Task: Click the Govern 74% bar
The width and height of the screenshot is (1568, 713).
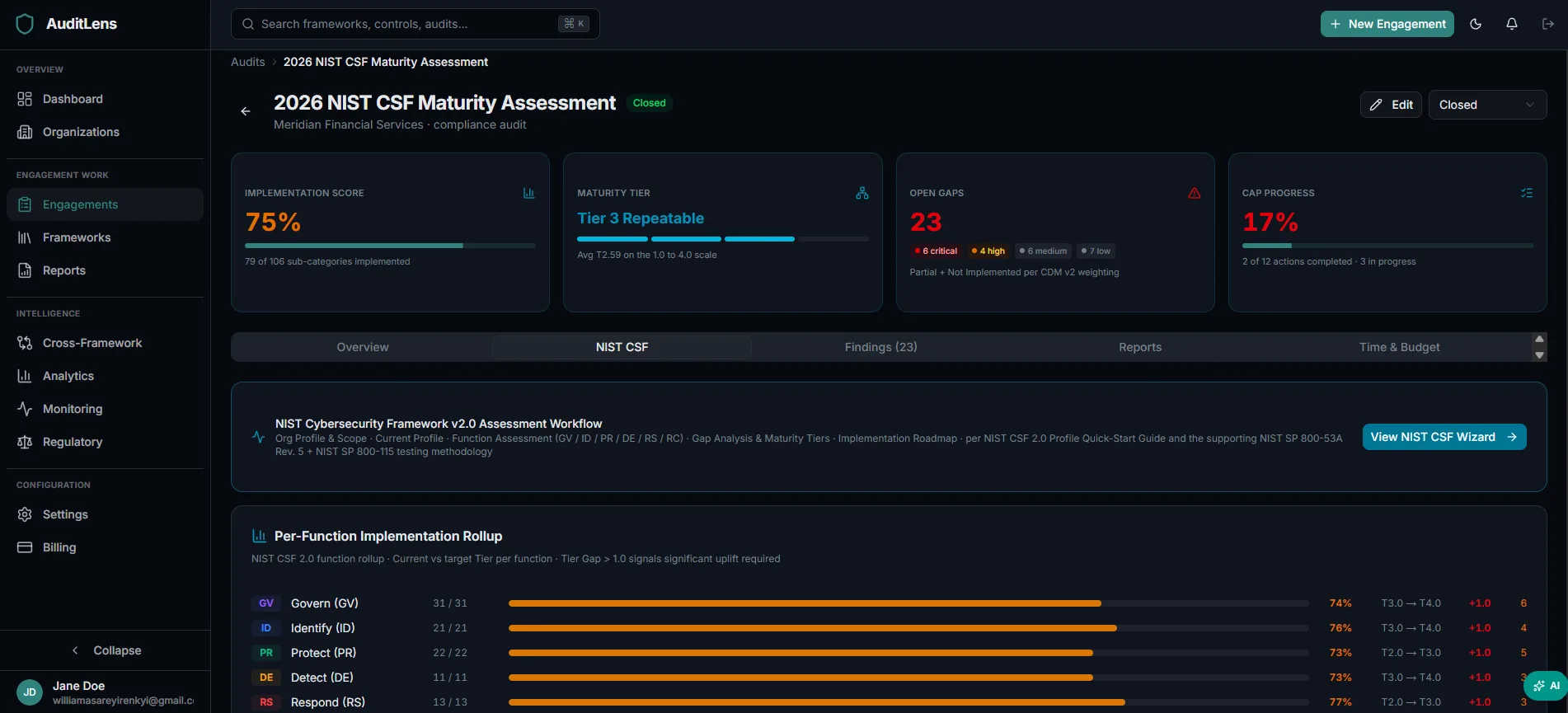Action: [x=908, y=603]
